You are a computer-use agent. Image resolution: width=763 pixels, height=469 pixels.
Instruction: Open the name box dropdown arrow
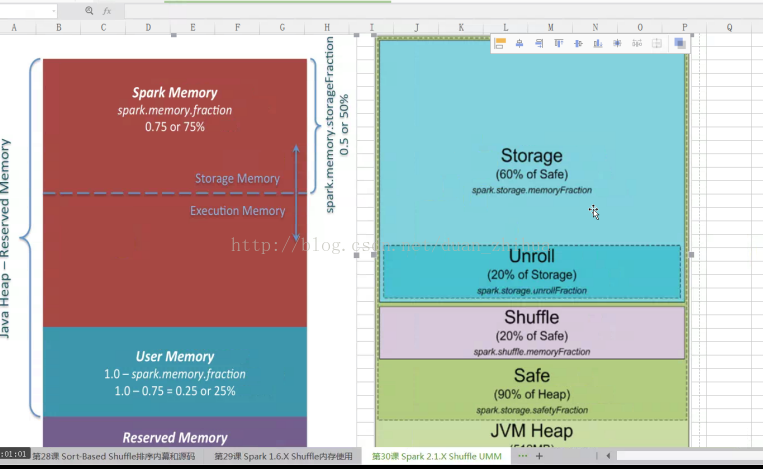[x=53, y=11]
